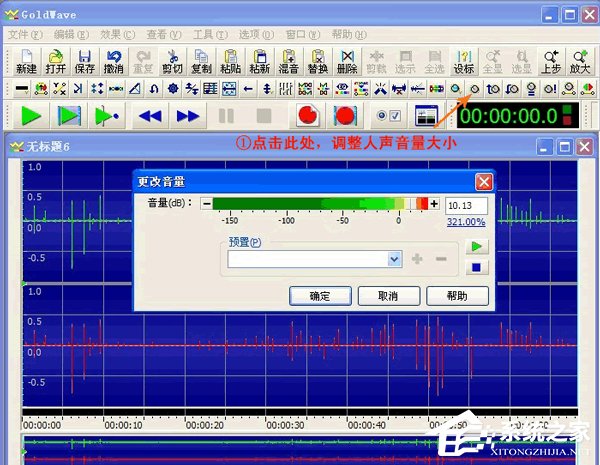600x465 pixels.
Task: Click the reverse left-arrow effect icon
Action: click(x=248, y=89)
